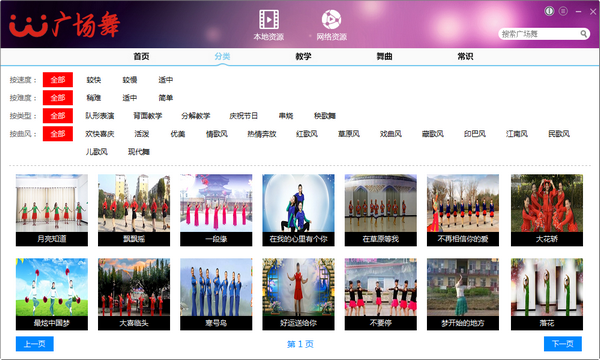Click the 搜索广场舞 search field
Viewport: 600px width, 360px height.
click(539, 34)
